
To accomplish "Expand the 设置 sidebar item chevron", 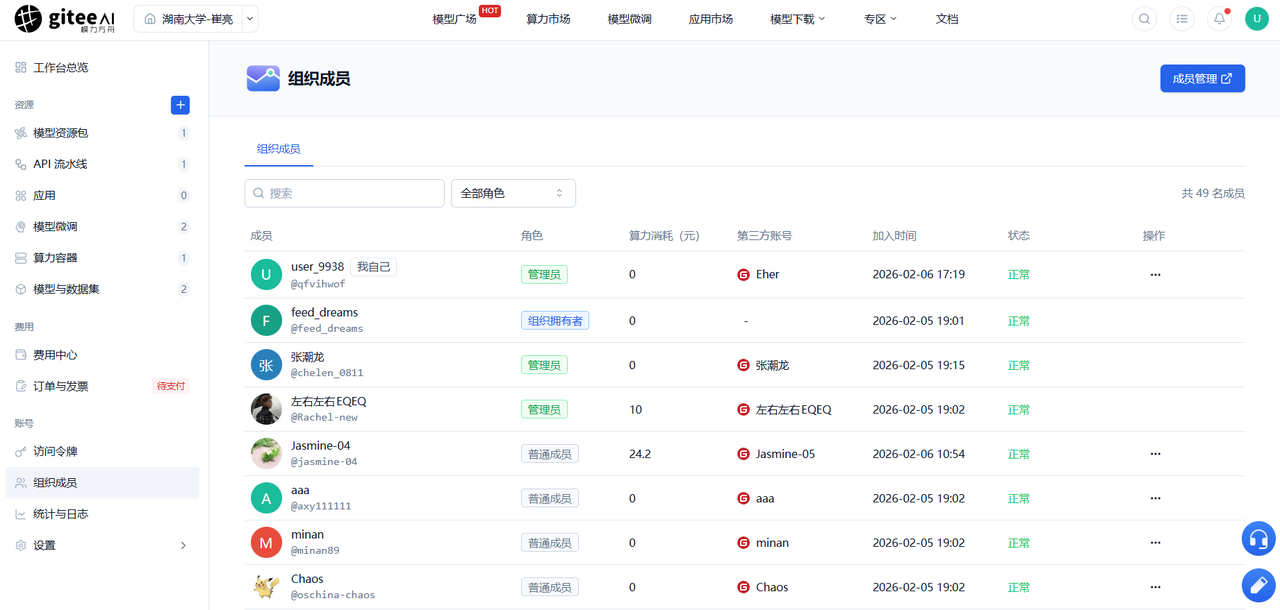I will [x=183, y=545].
